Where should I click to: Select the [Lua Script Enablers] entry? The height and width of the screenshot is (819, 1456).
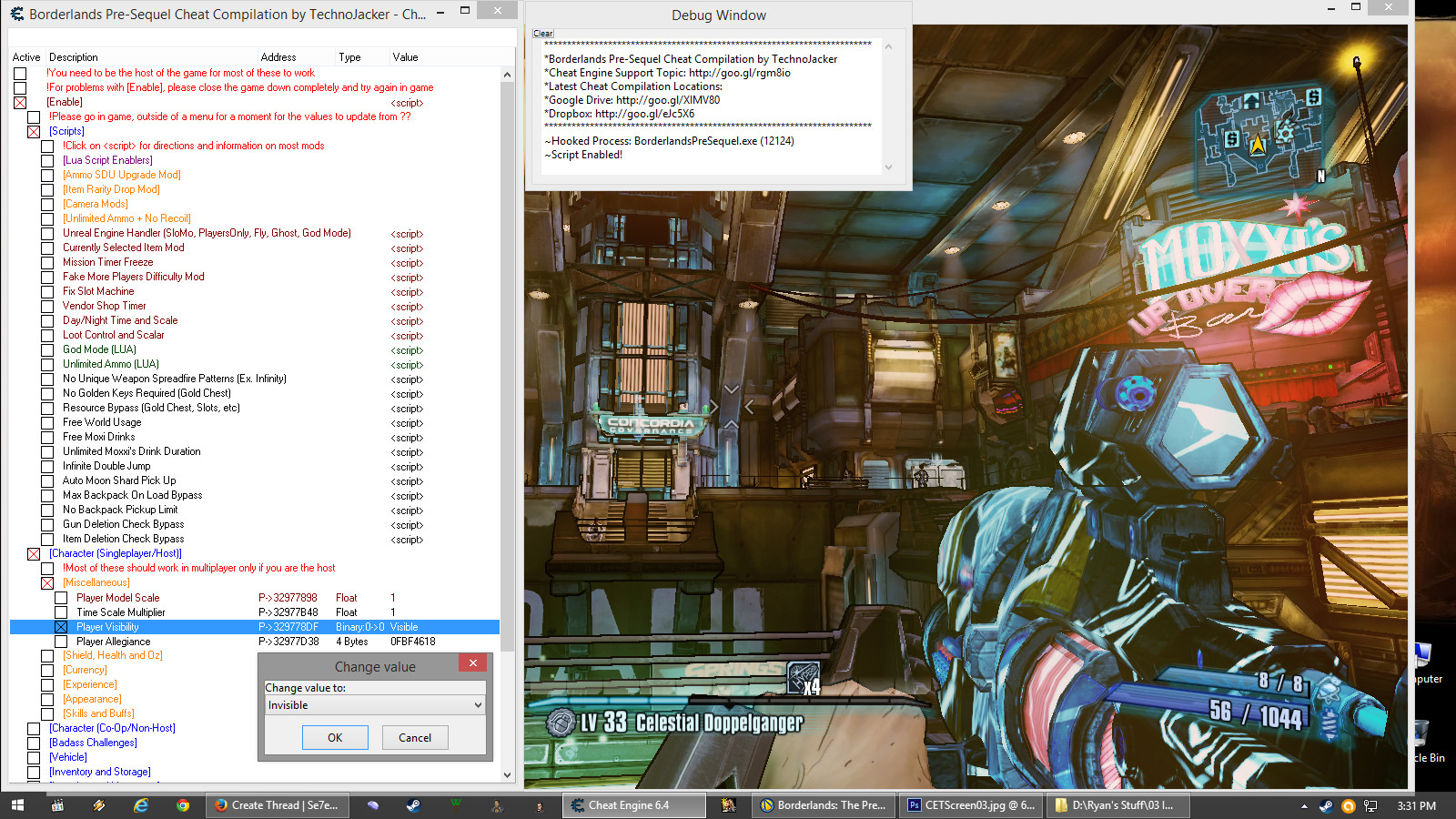tap(107, 160)
